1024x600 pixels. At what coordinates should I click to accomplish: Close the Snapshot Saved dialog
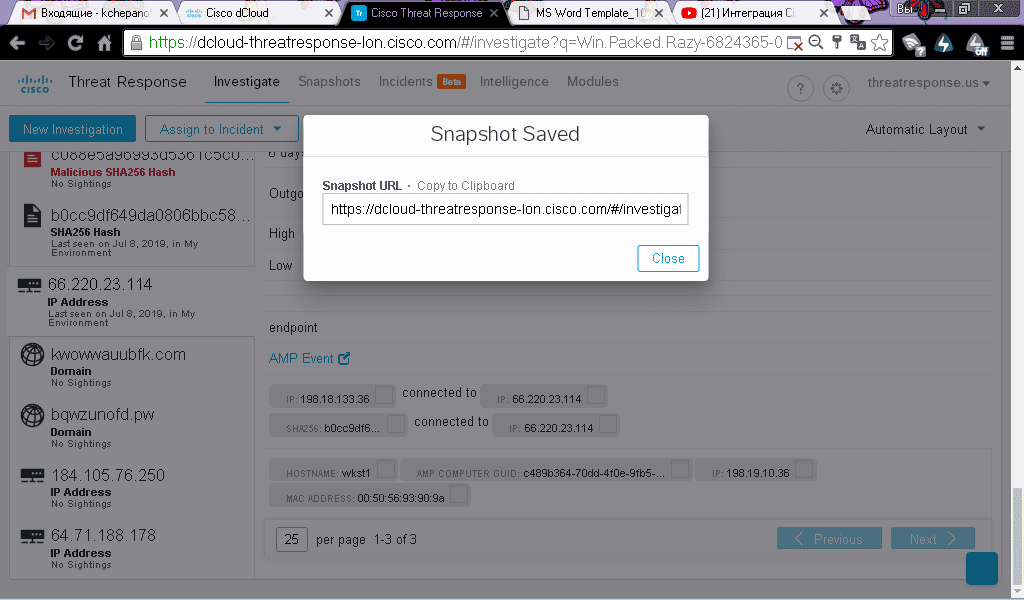668,259
